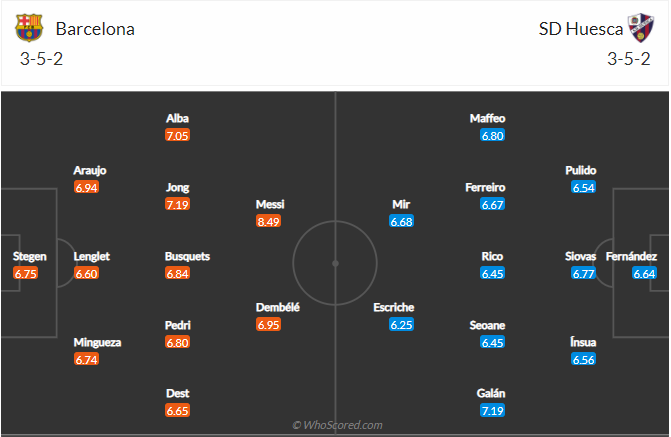Click on player Pedri
The height and width of the screenshot is (437, 671).
(177, 325)
